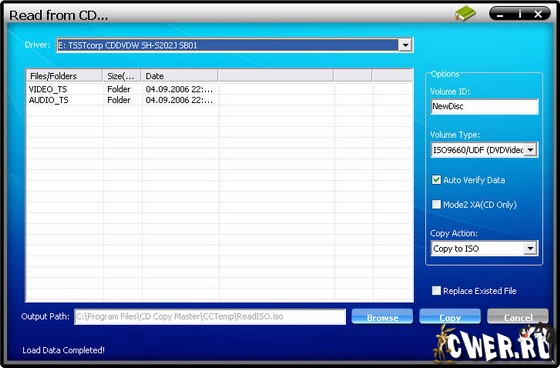Start copying with the Copy button
This screenshot has width=560, height=368.
coord(450,317)
